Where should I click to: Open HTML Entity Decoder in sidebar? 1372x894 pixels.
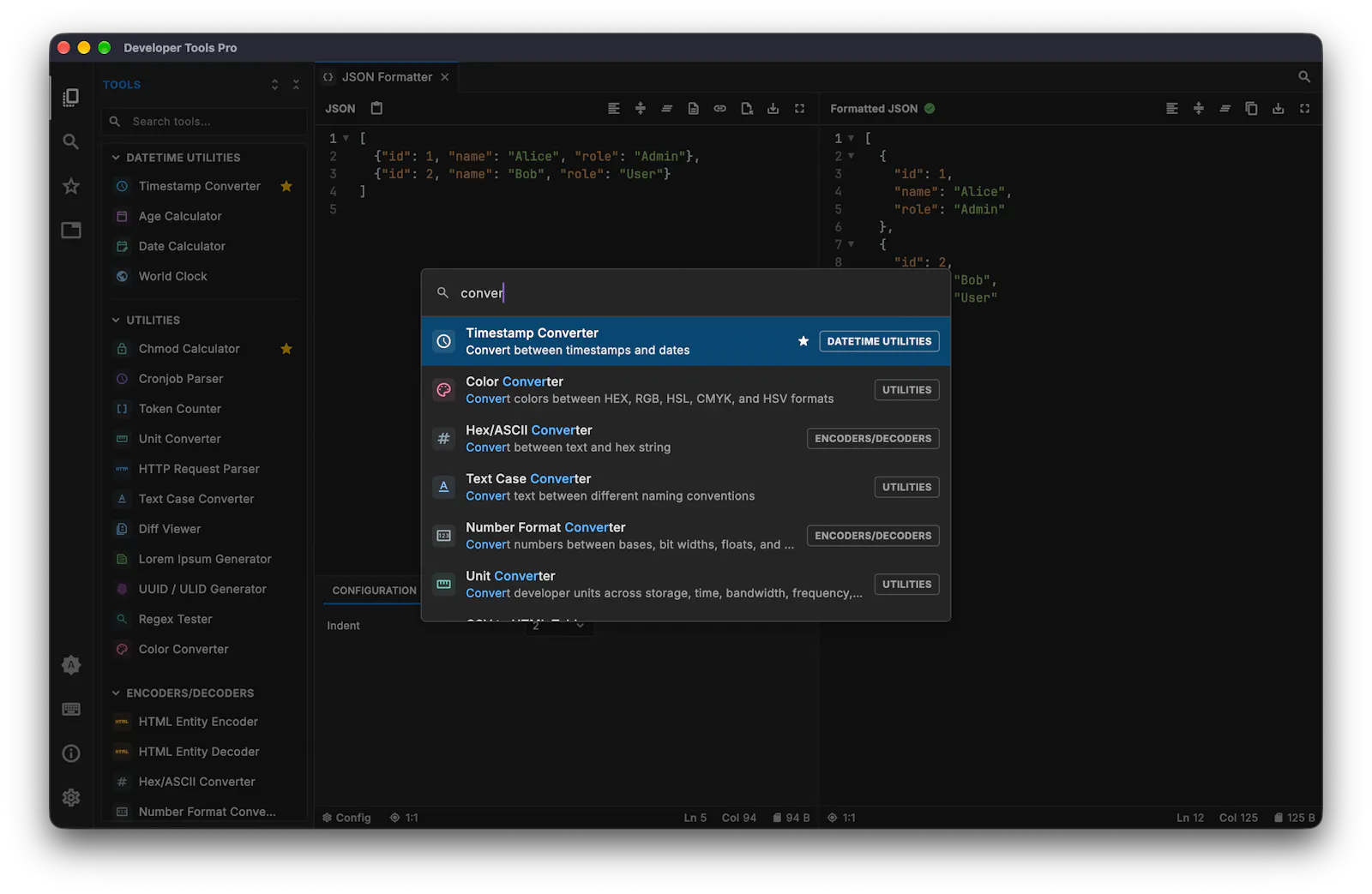pos(204,752)
